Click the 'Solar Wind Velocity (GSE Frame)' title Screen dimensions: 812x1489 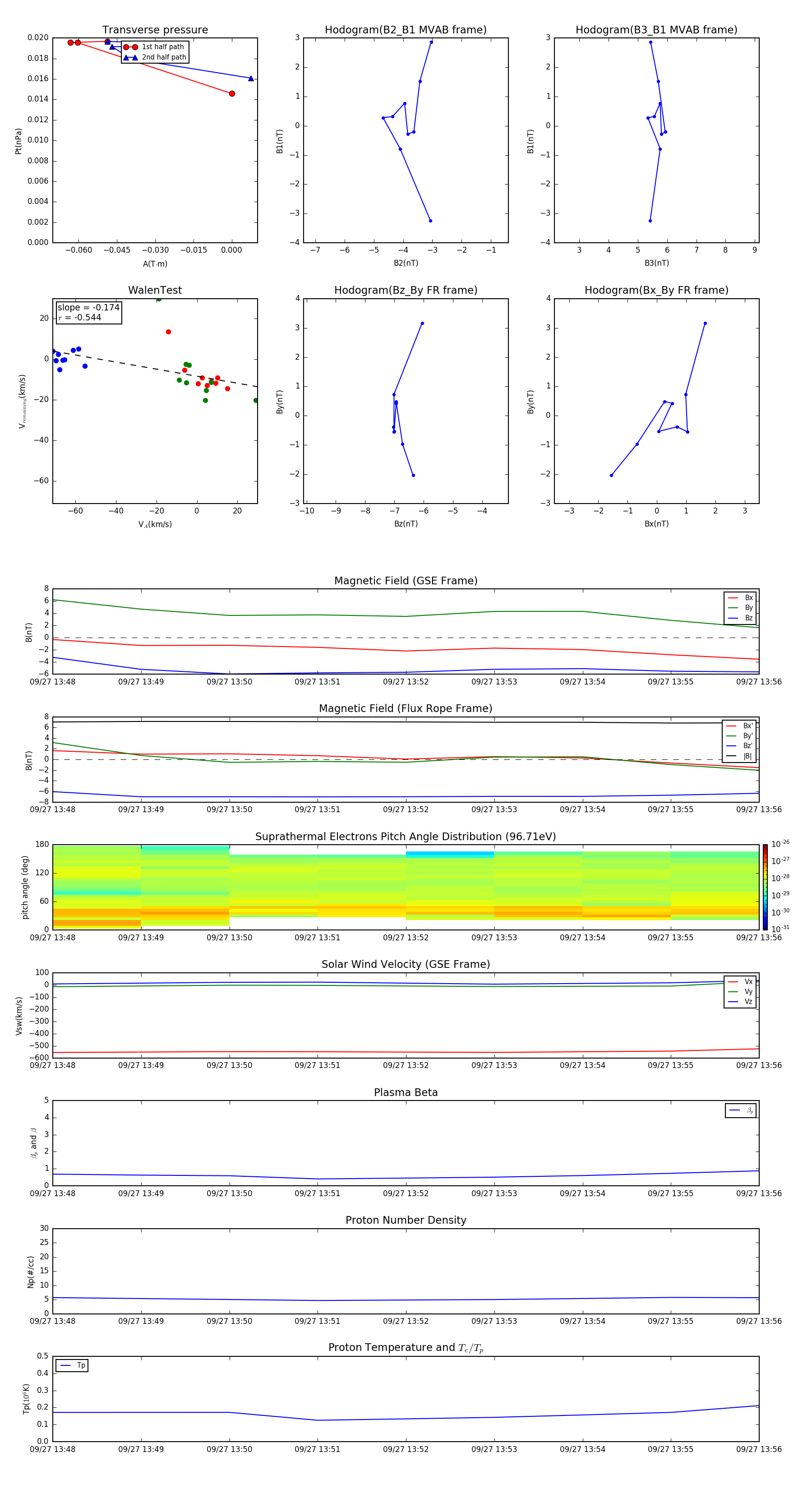406,964
